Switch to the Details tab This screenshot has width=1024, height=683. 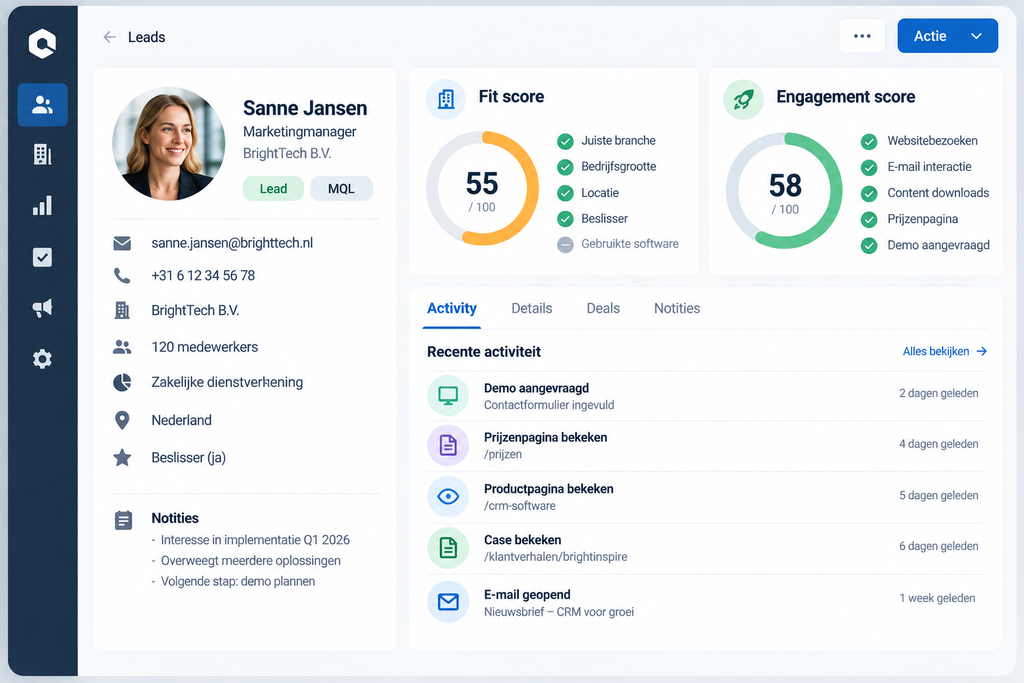coord(532,308)
